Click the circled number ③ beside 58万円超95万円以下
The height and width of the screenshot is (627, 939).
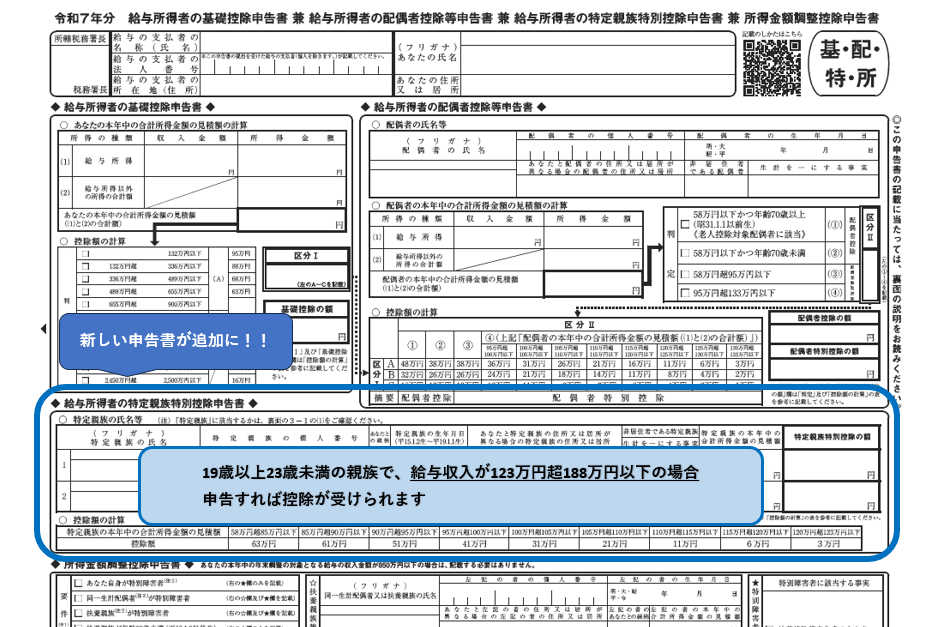click(x=834, y=273)
